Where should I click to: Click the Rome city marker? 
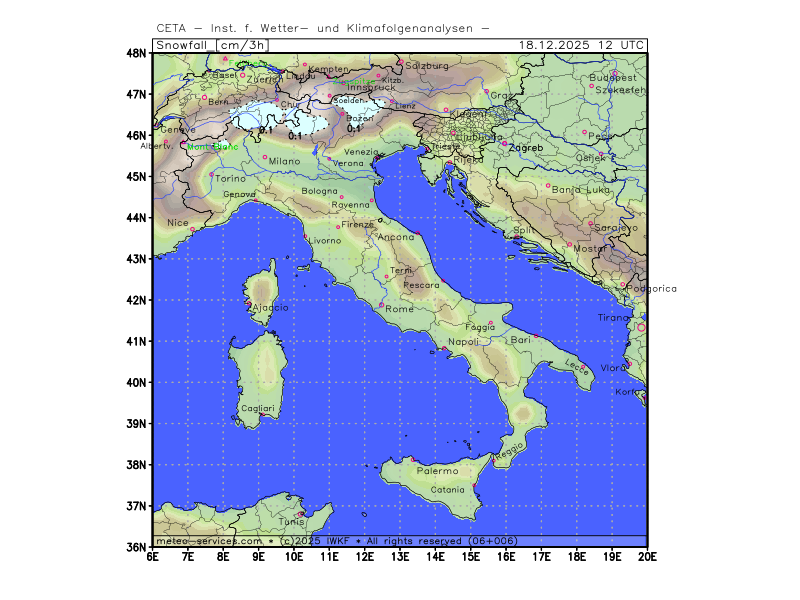tap(382, 304)
